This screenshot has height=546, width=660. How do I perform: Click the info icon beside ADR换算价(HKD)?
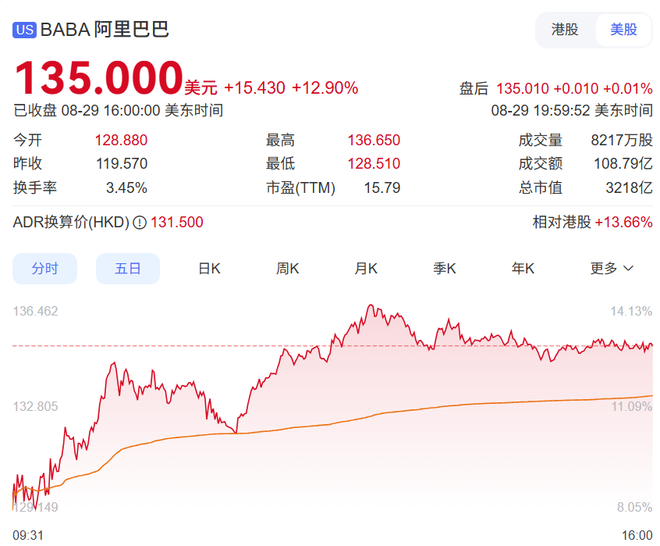tap(140, 223)
